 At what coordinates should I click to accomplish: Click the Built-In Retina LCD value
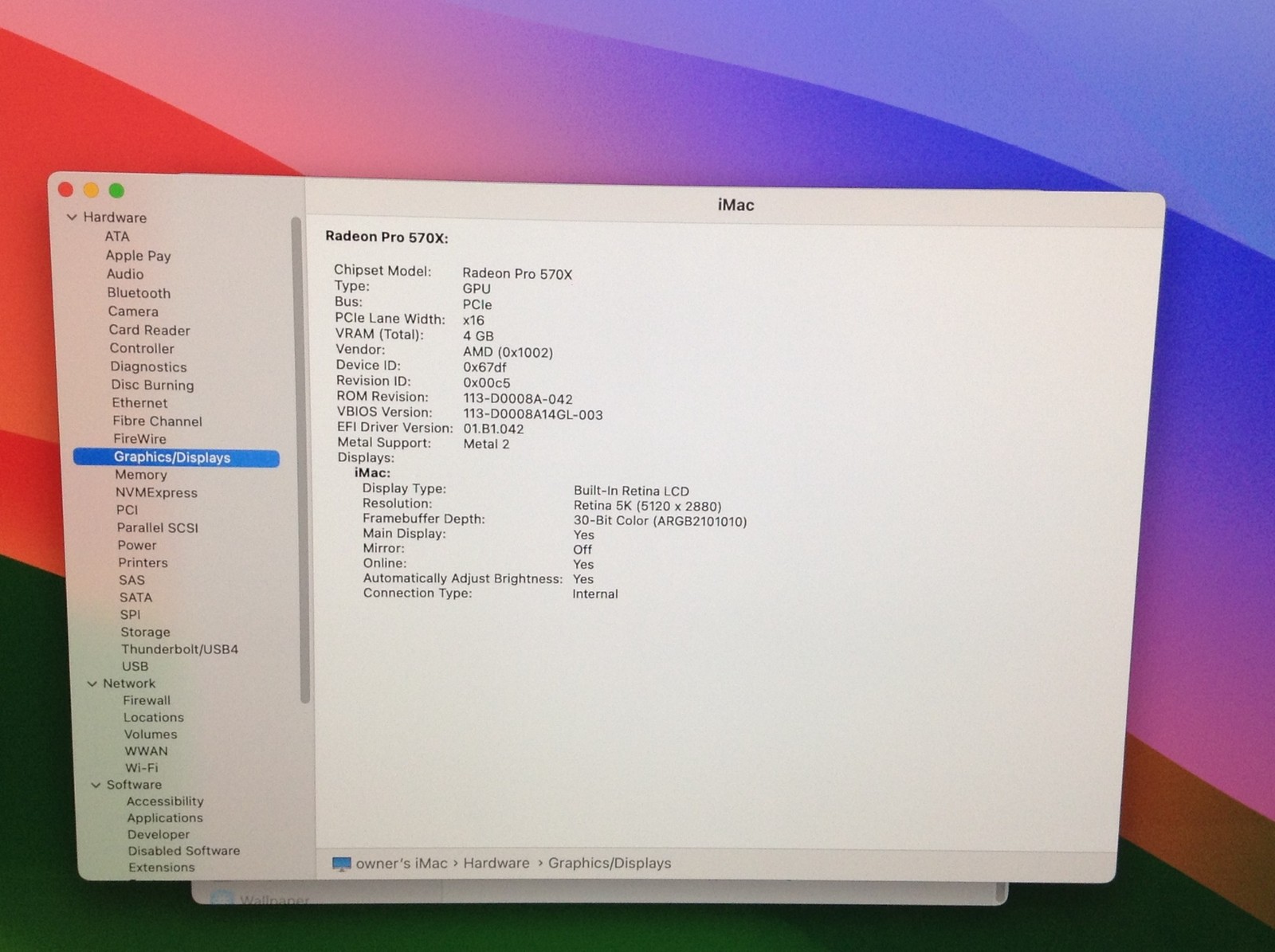[x=631, y=491]
